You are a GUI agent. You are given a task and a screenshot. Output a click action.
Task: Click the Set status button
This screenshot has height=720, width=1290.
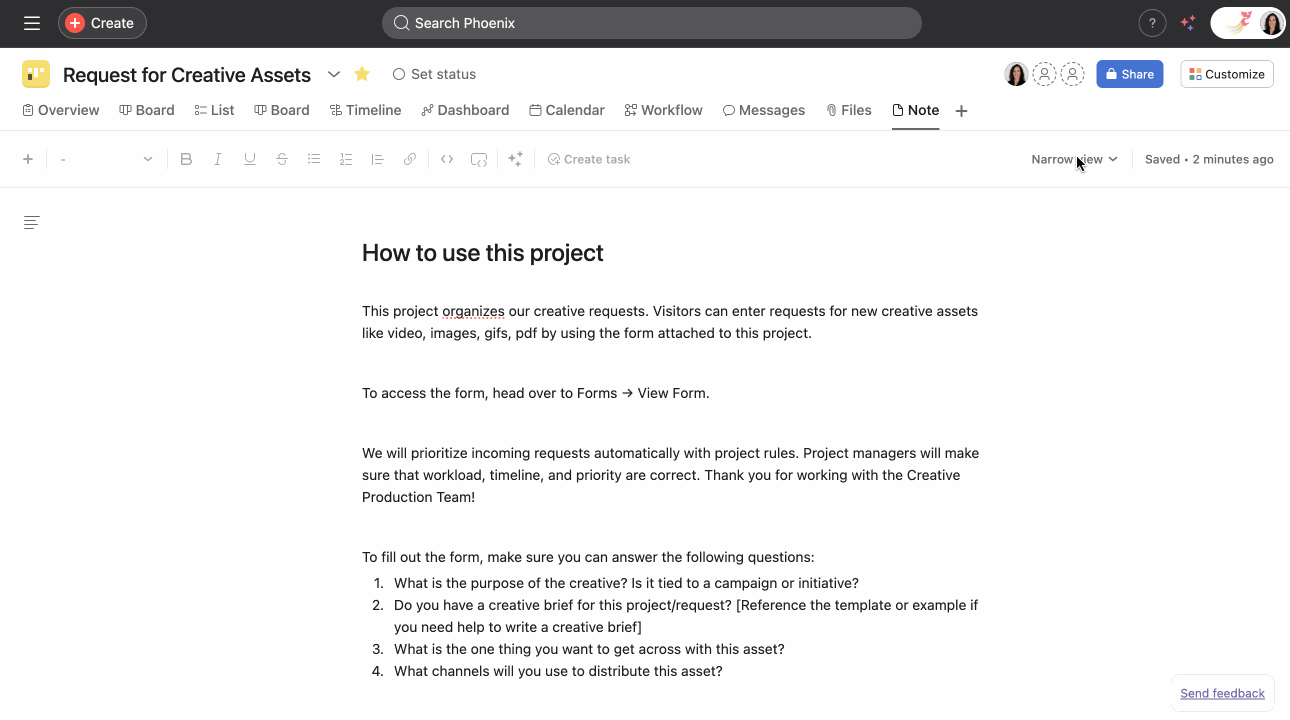434,74
